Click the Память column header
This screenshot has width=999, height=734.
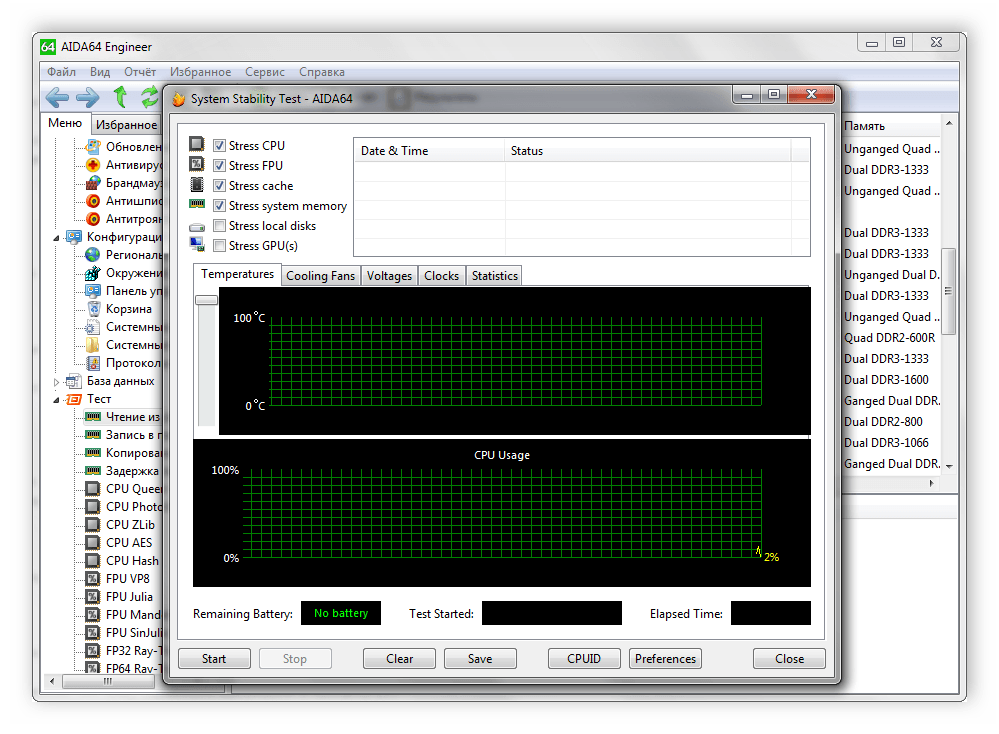891,126
